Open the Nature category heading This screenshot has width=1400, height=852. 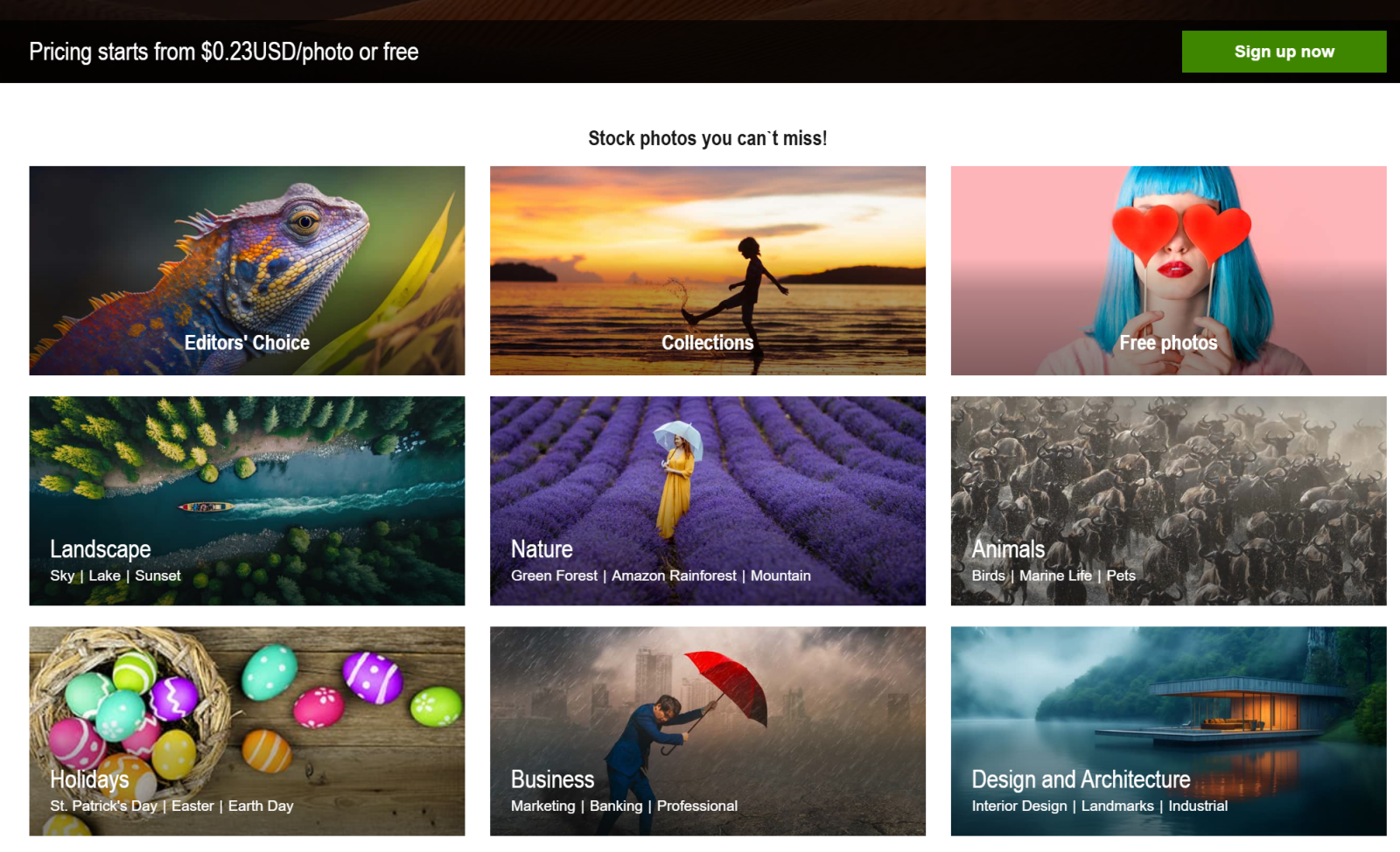point(542,549)
